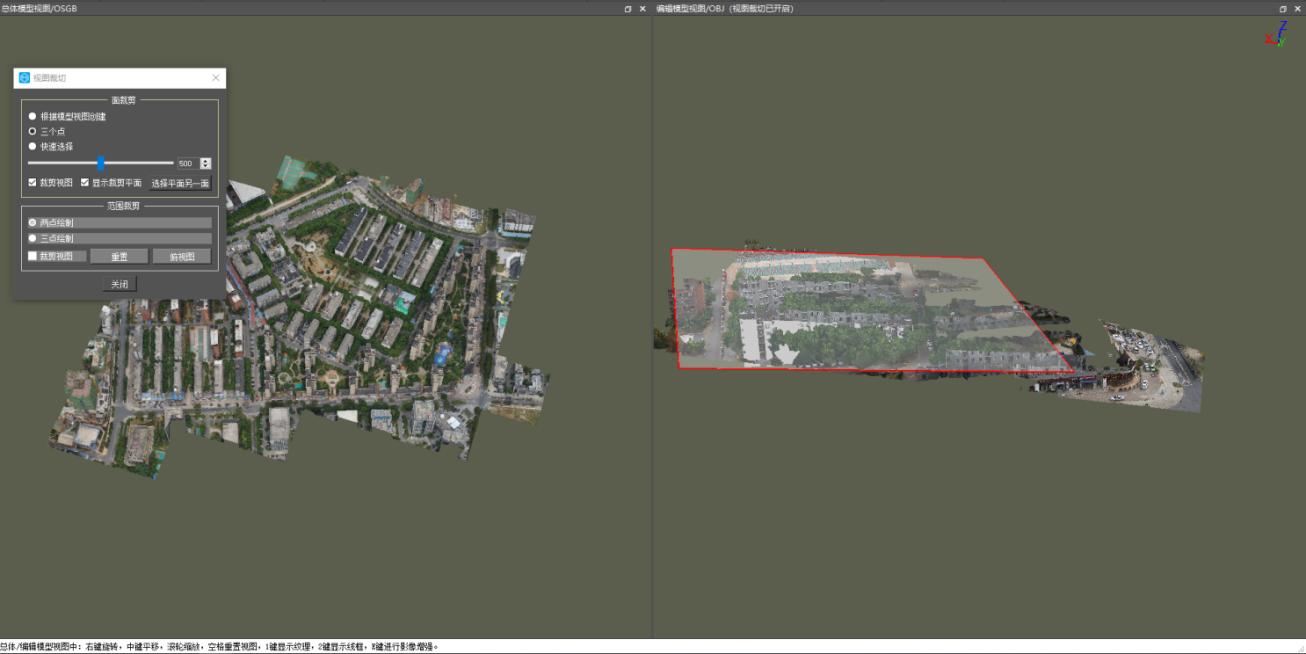The width and height of the screenshot is (1306, 654).
Task: Click the XYZ axis gizmo in the OBJ view
Action: pyautogui.click(x=1276, y=34)
